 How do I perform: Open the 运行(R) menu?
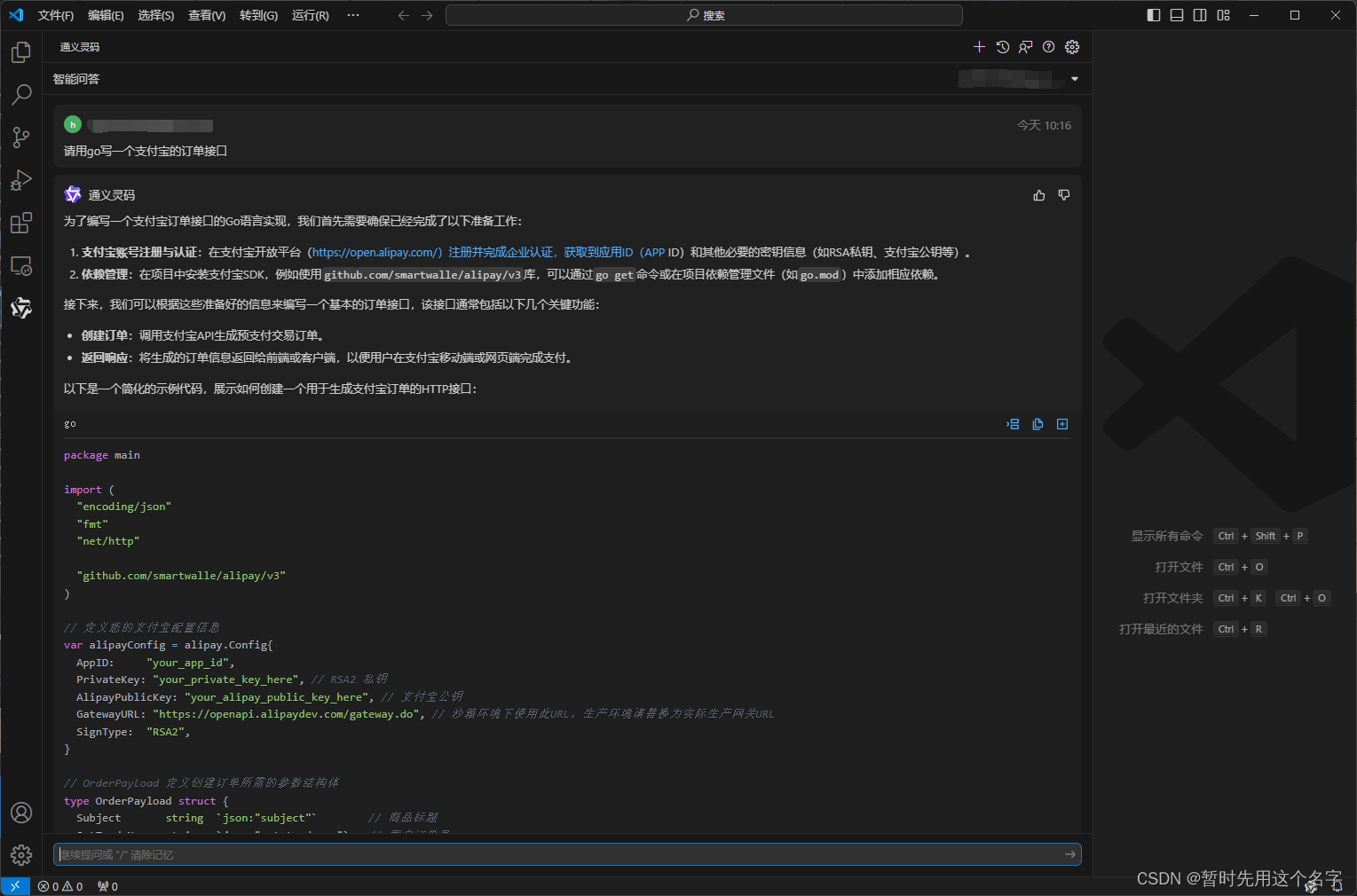click(x=311, y=15)
